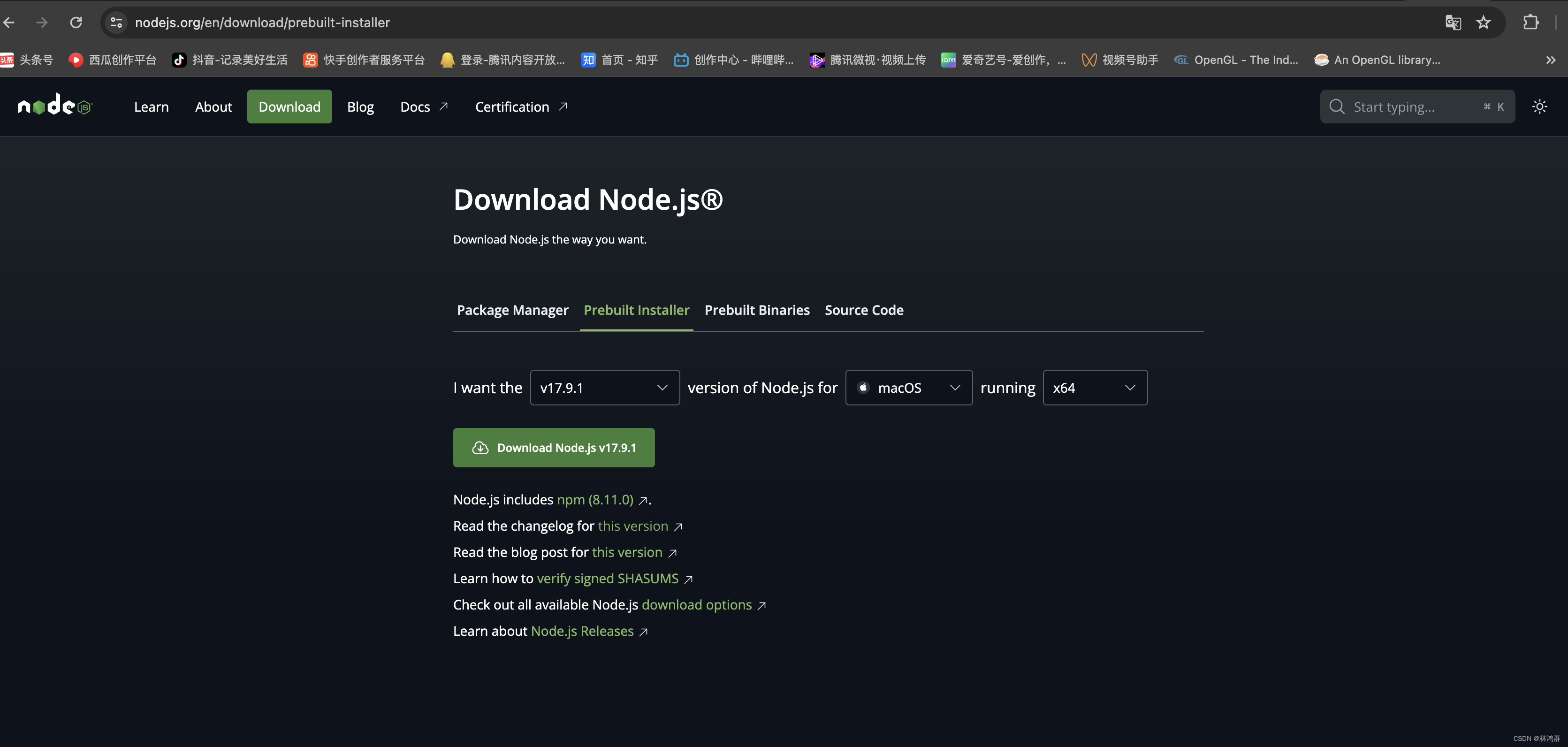
Task: Open the Learn nav item
Action: click(x=151, y=107)
